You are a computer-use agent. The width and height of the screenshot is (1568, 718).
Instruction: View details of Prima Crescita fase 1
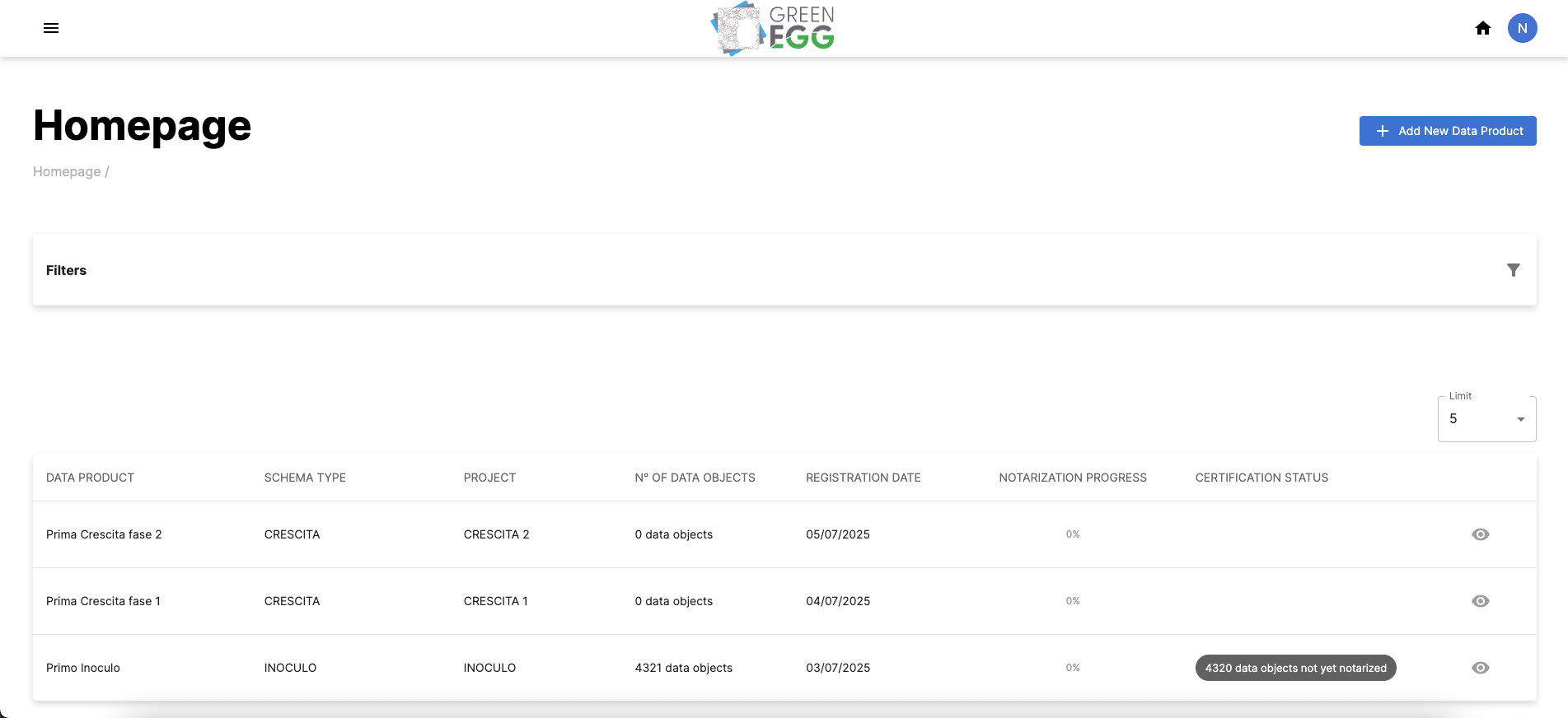click(1480, 601)
